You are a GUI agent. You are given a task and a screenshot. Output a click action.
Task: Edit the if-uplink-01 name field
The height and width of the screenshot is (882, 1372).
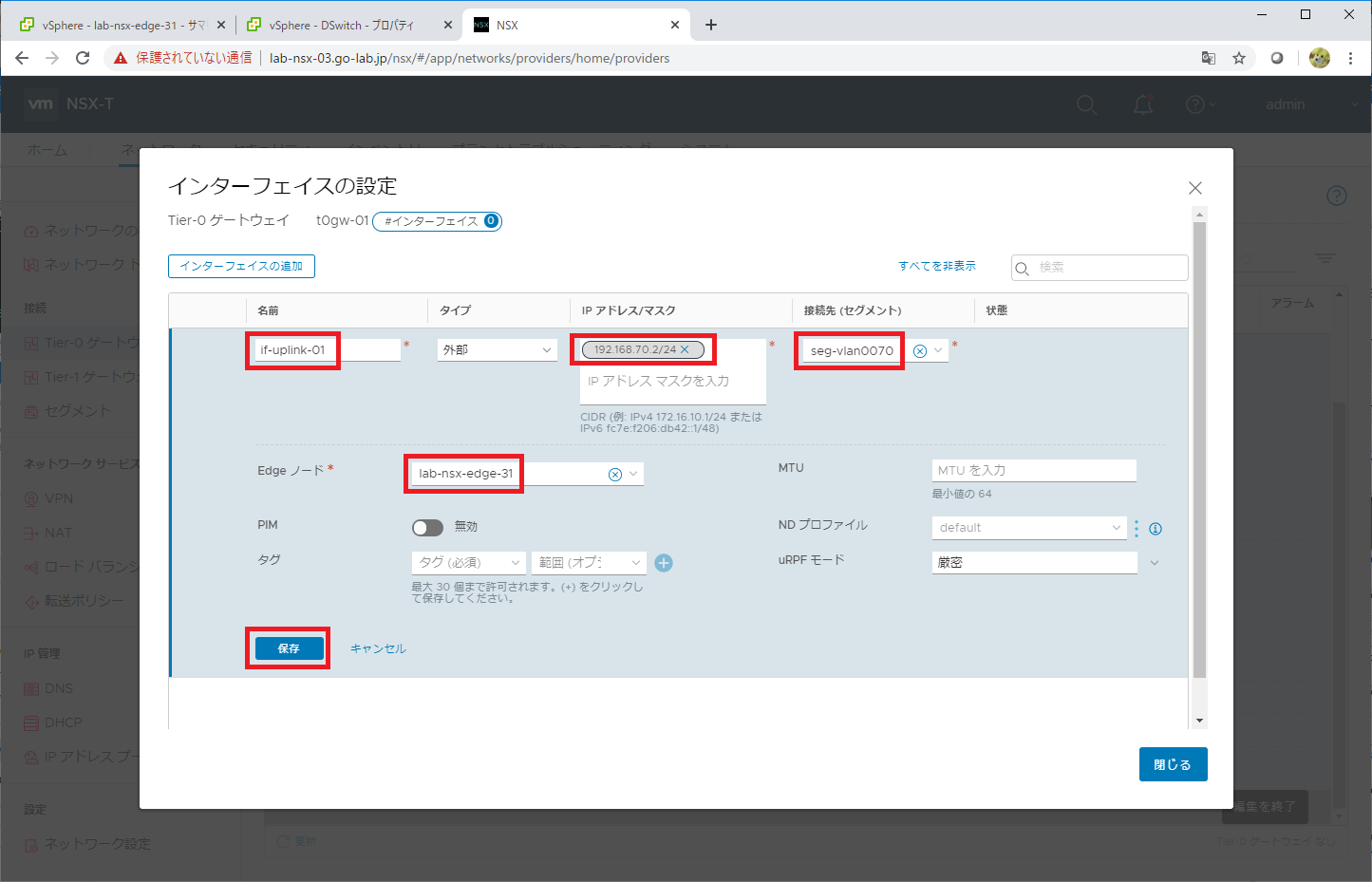(x=328, y=349)
